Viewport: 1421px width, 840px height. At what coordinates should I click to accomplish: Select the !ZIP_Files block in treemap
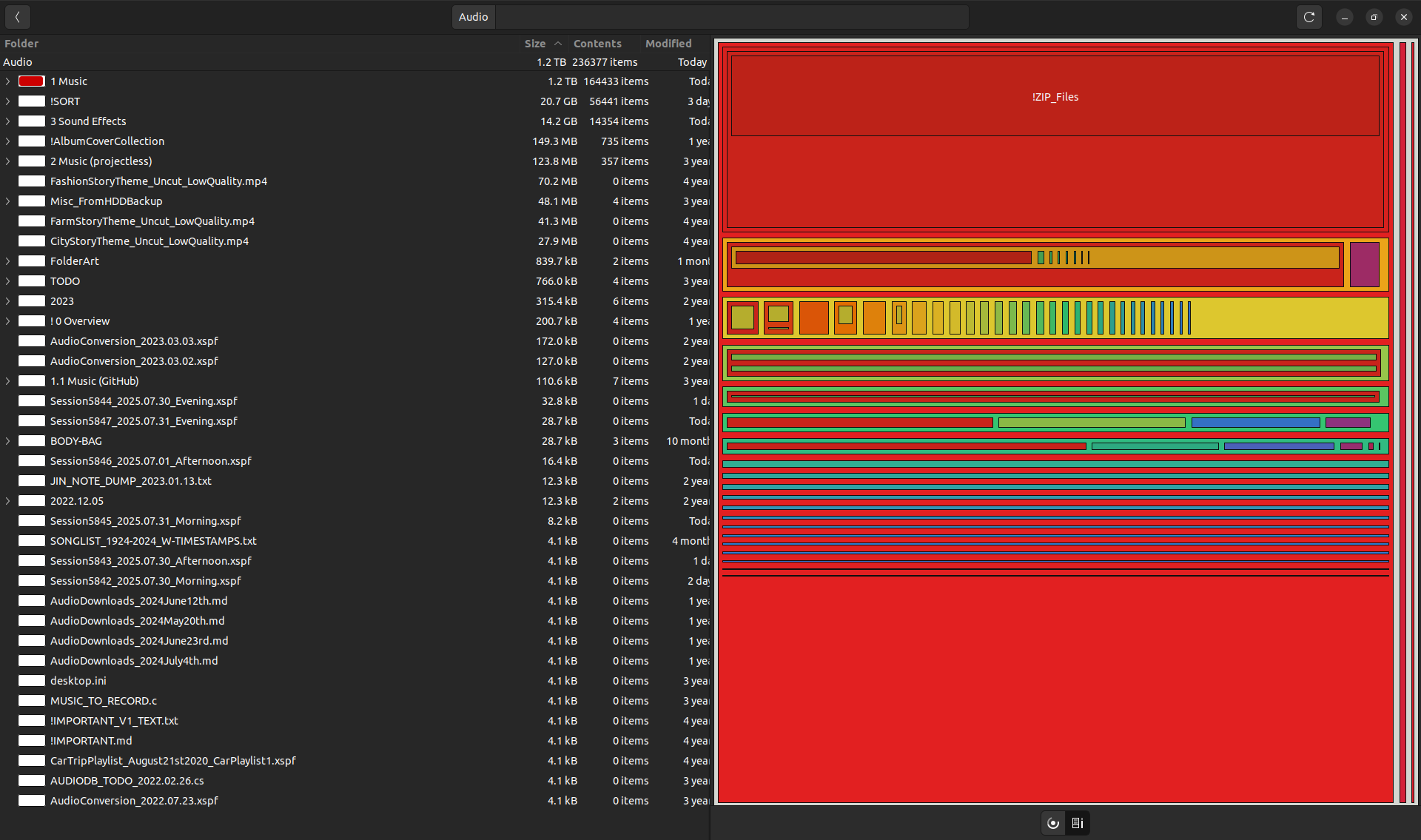coord(1055,97)
